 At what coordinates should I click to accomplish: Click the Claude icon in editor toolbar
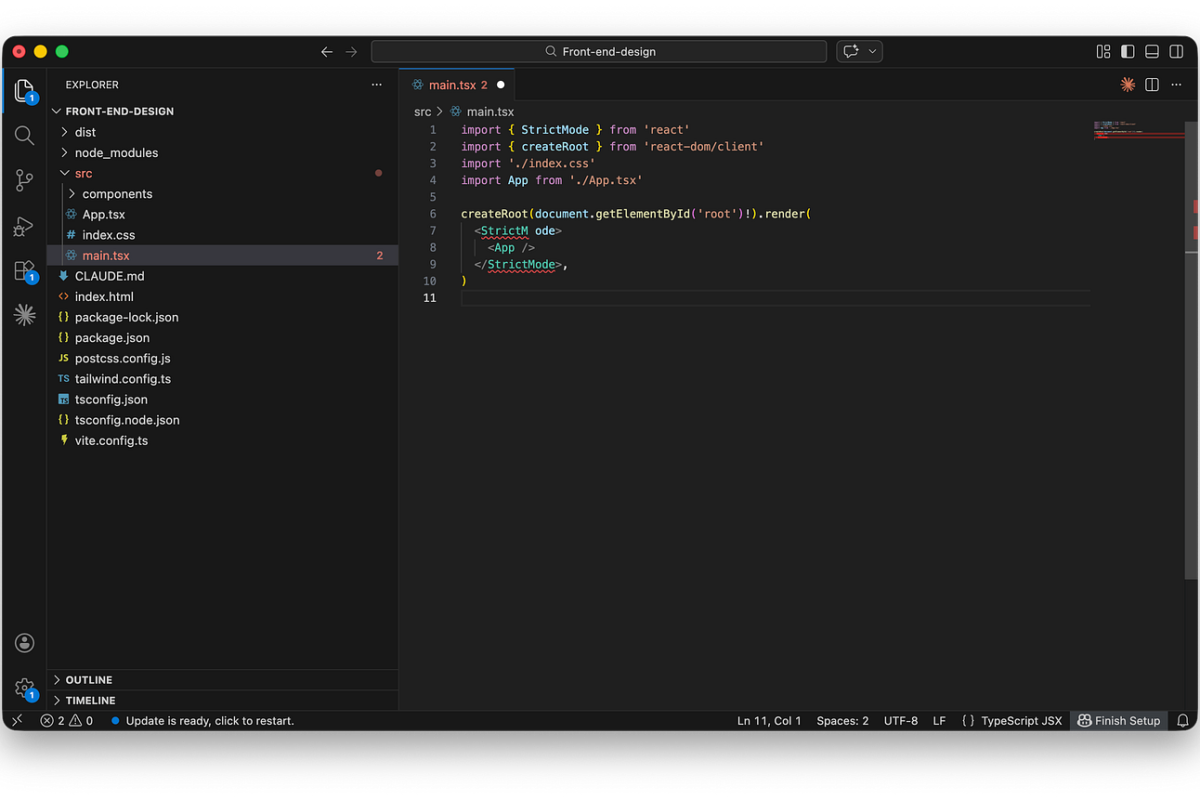coord(1128,85)
